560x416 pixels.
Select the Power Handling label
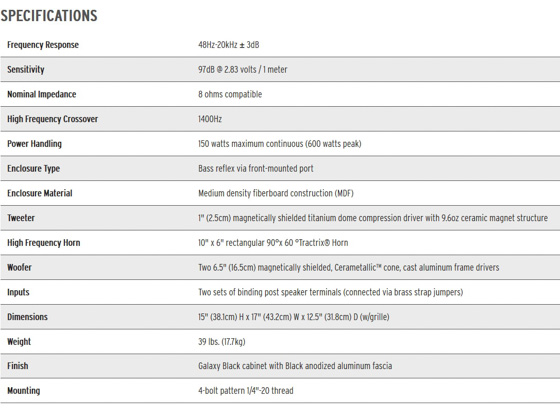tap(34, 144)
